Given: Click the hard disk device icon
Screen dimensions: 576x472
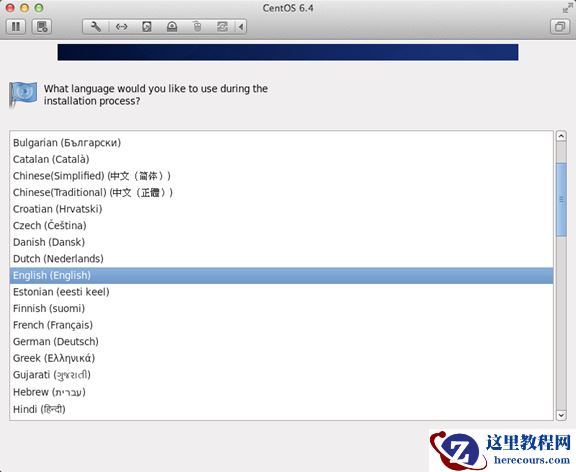Looking at the screenshot, I should tap(147, 26).
